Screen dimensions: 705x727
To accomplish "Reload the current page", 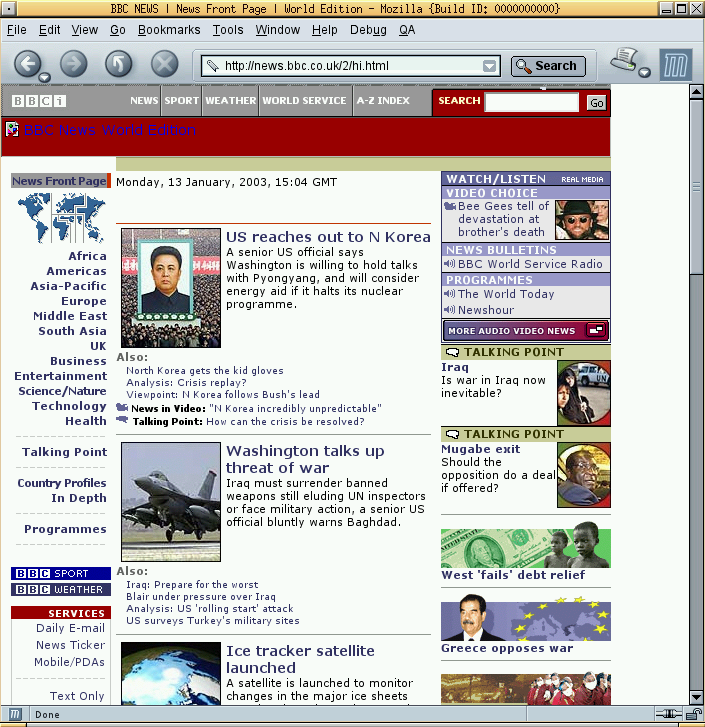I will click(x=119, y=65).
